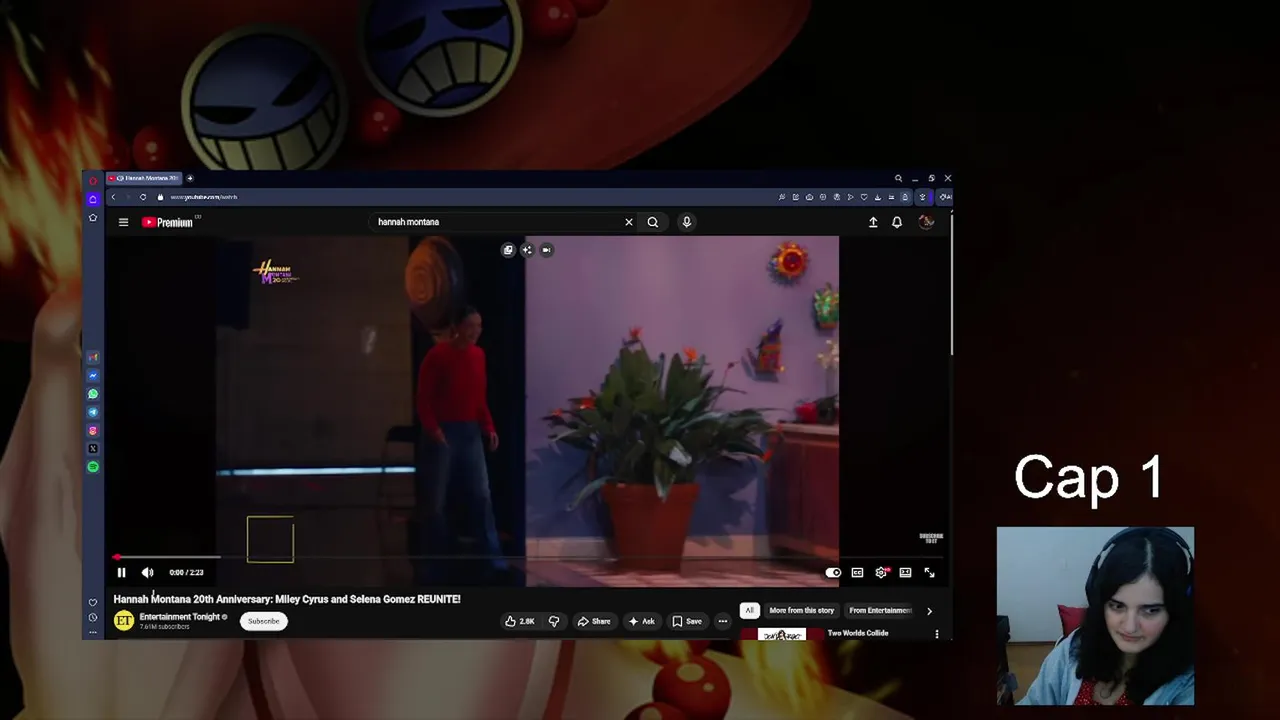Open history clock in browser sidebar

tap(93, 617)
